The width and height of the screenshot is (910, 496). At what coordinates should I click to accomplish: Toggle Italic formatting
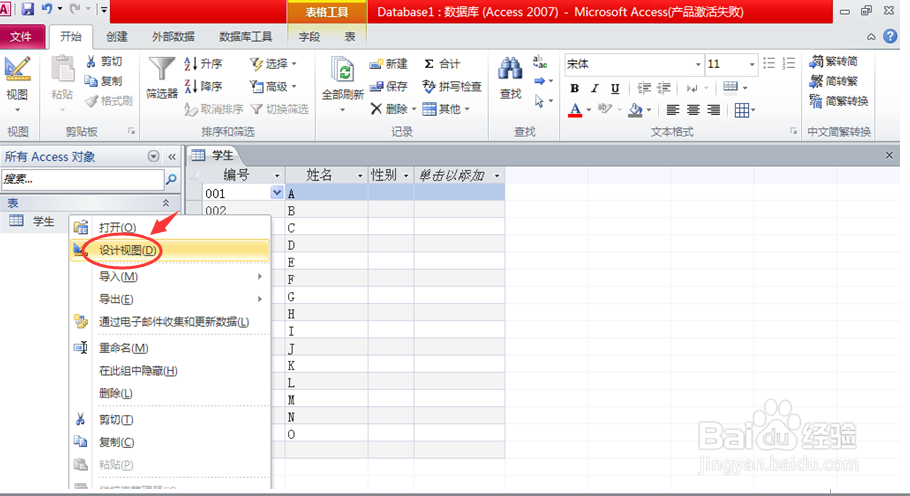click(x=595, y=88)
